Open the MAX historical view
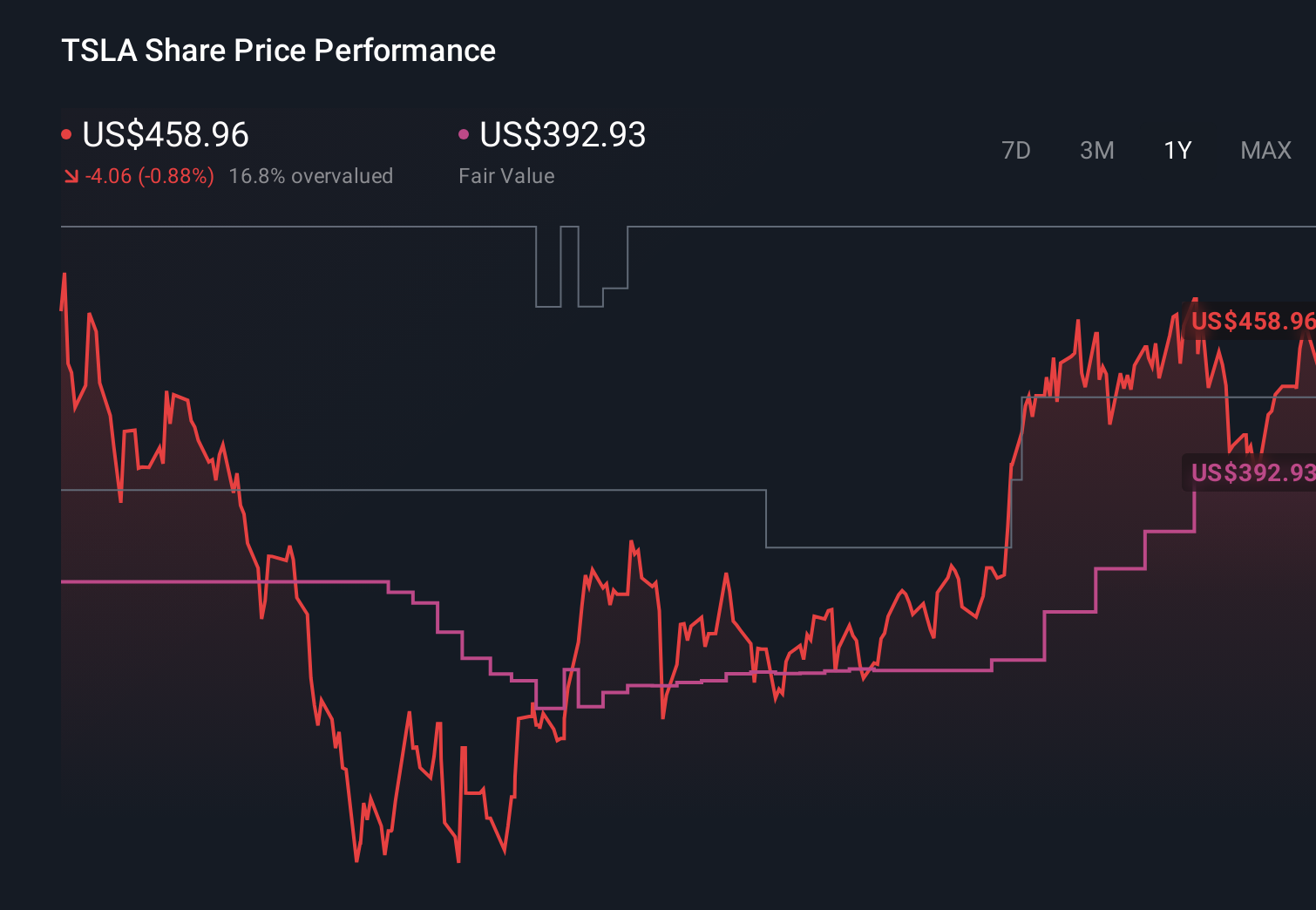This screenshot has height=910, width=1316. (1265, 150)
